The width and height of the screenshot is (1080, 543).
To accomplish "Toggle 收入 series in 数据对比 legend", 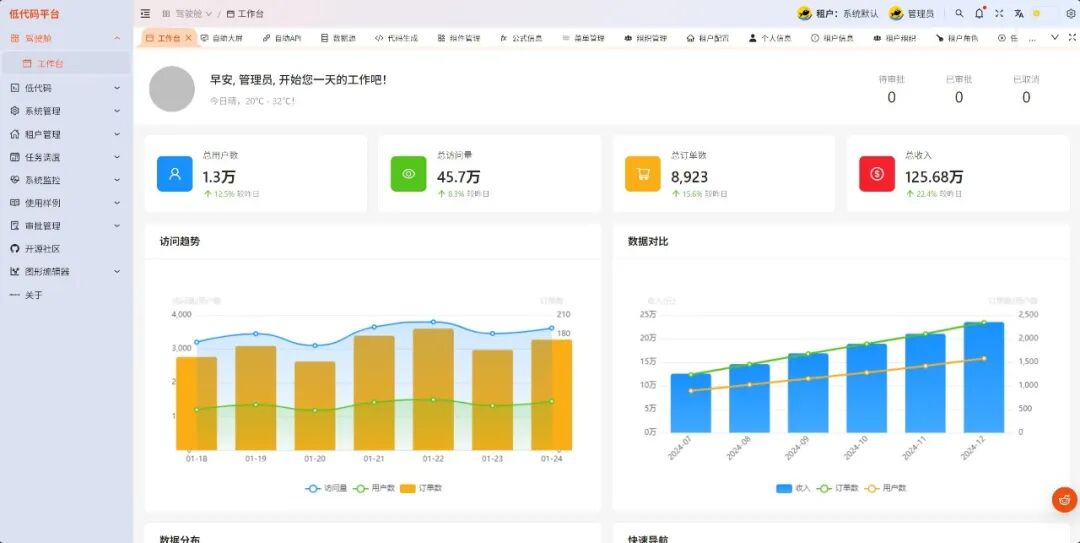I will pyautogui.click(x=793, y=488).
